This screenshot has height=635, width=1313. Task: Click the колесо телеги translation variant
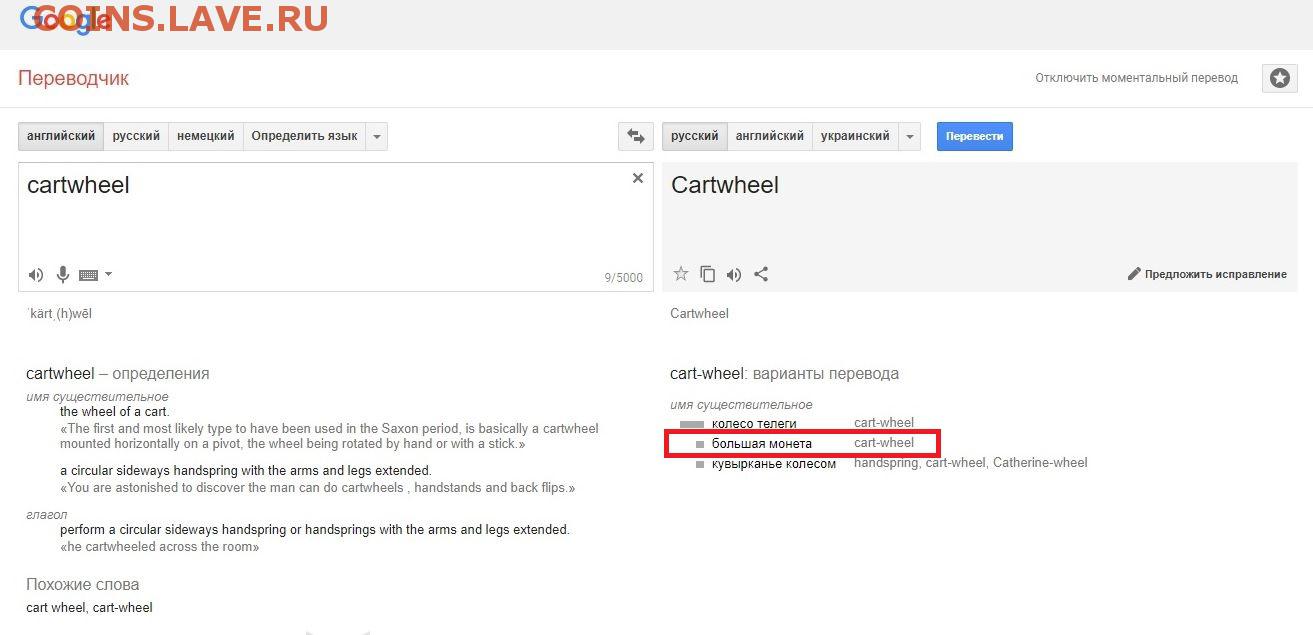(754, 423)
